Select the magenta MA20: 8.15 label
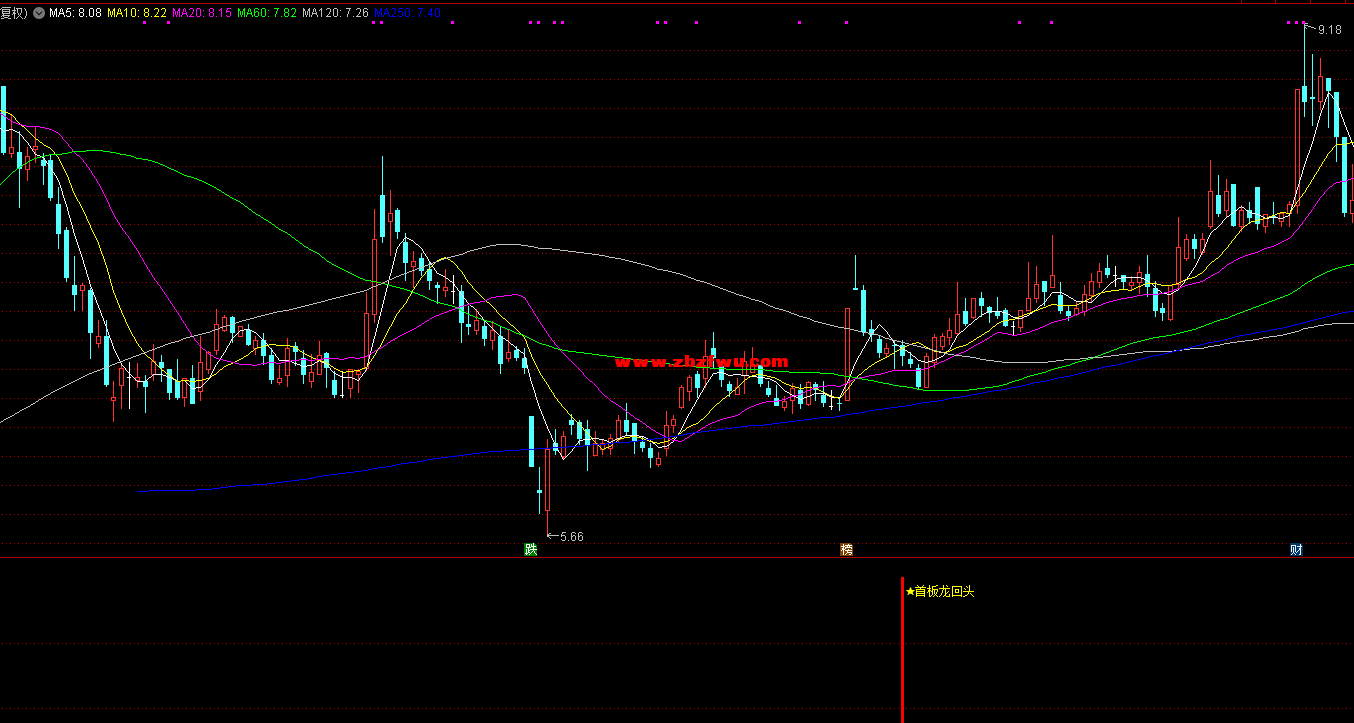The image size is (1354, 723). coord(202,13)
